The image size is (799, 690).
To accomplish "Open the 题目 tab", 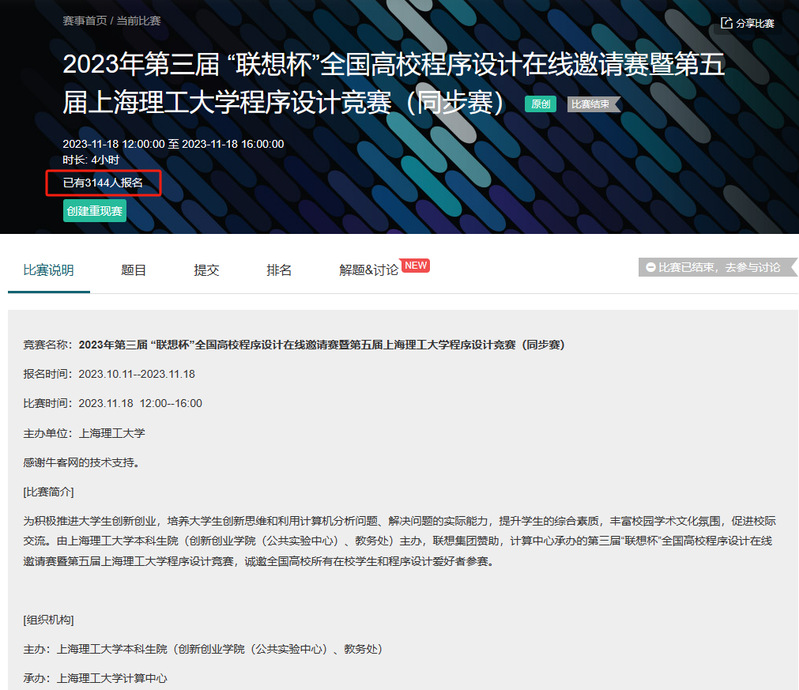I will (x=134, y=270).
